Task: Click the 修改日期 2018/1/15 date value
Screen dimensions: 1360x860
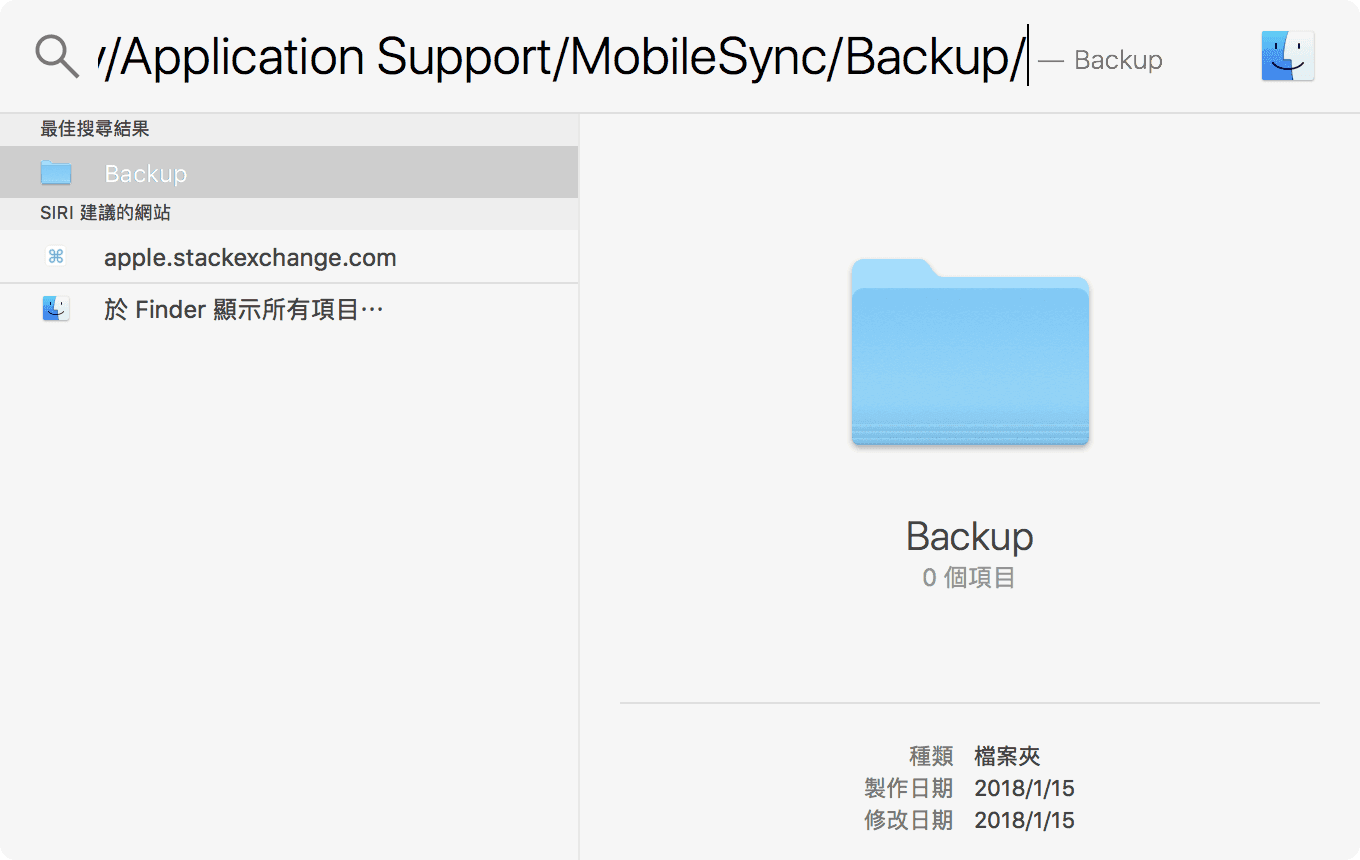Action: point(1024,821)
